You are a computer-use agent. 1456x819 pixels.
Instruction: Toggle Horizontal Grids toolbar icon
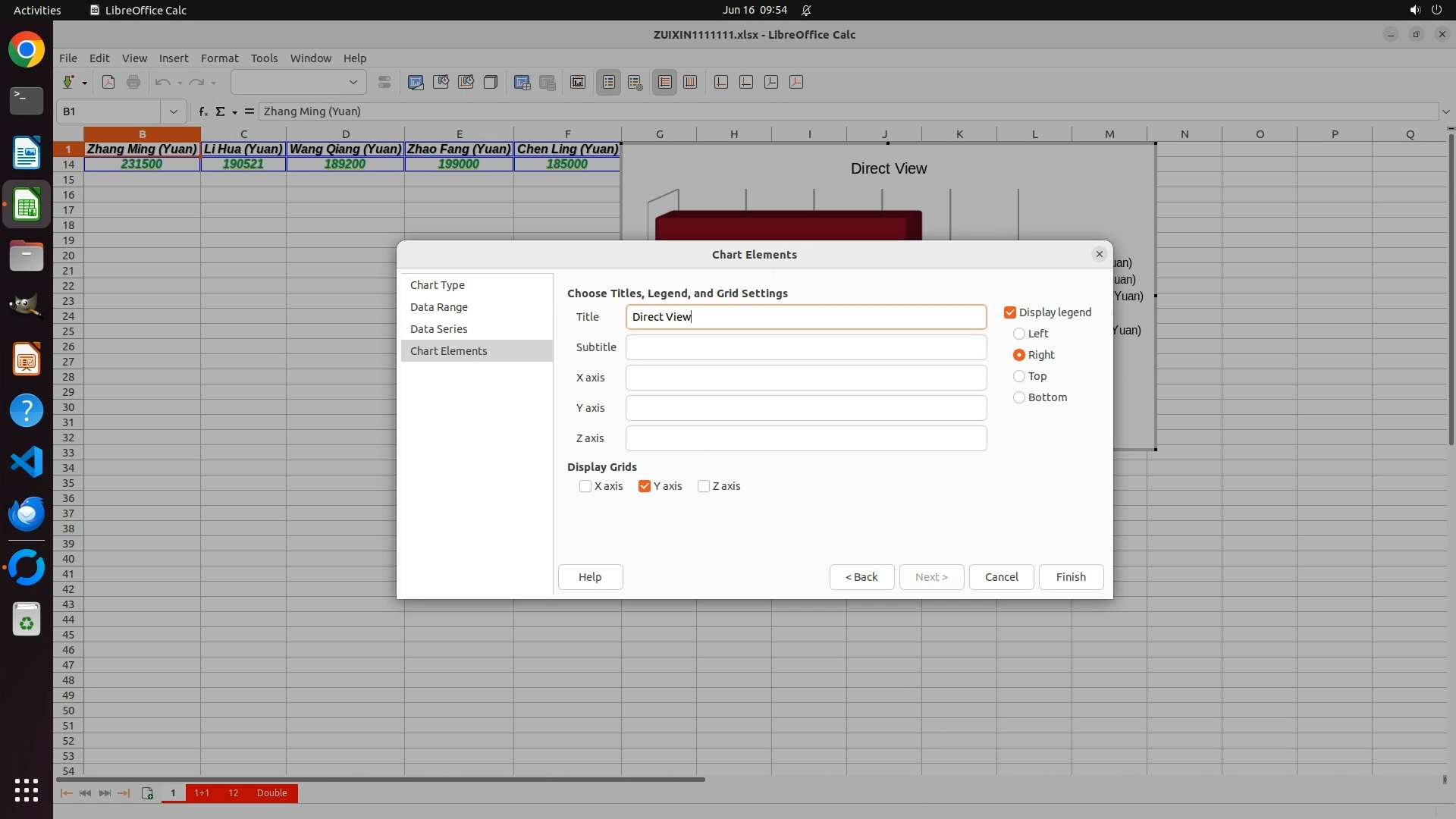(x=665, y=83)
